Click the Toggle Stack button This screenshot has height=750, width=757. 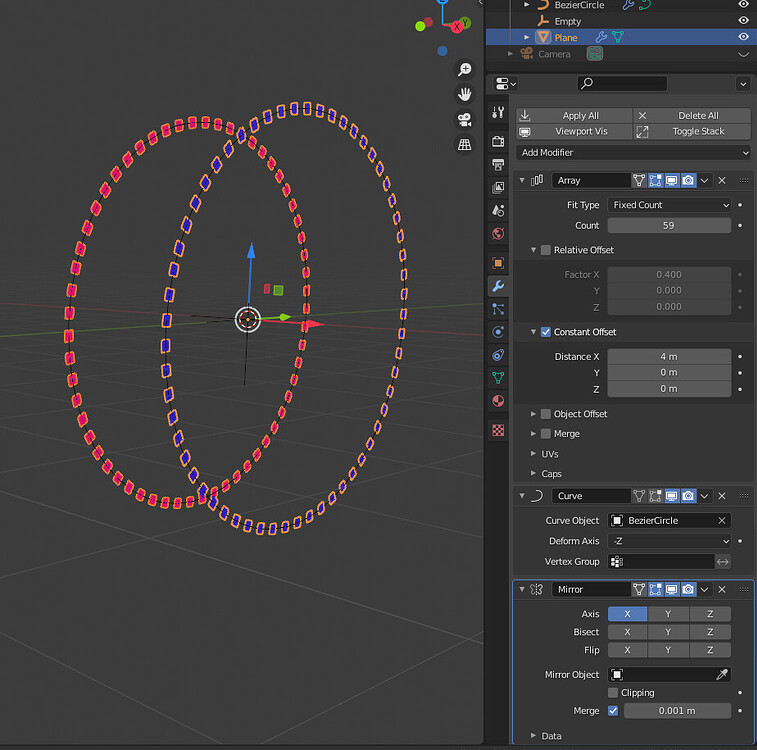tap(692, 131)
